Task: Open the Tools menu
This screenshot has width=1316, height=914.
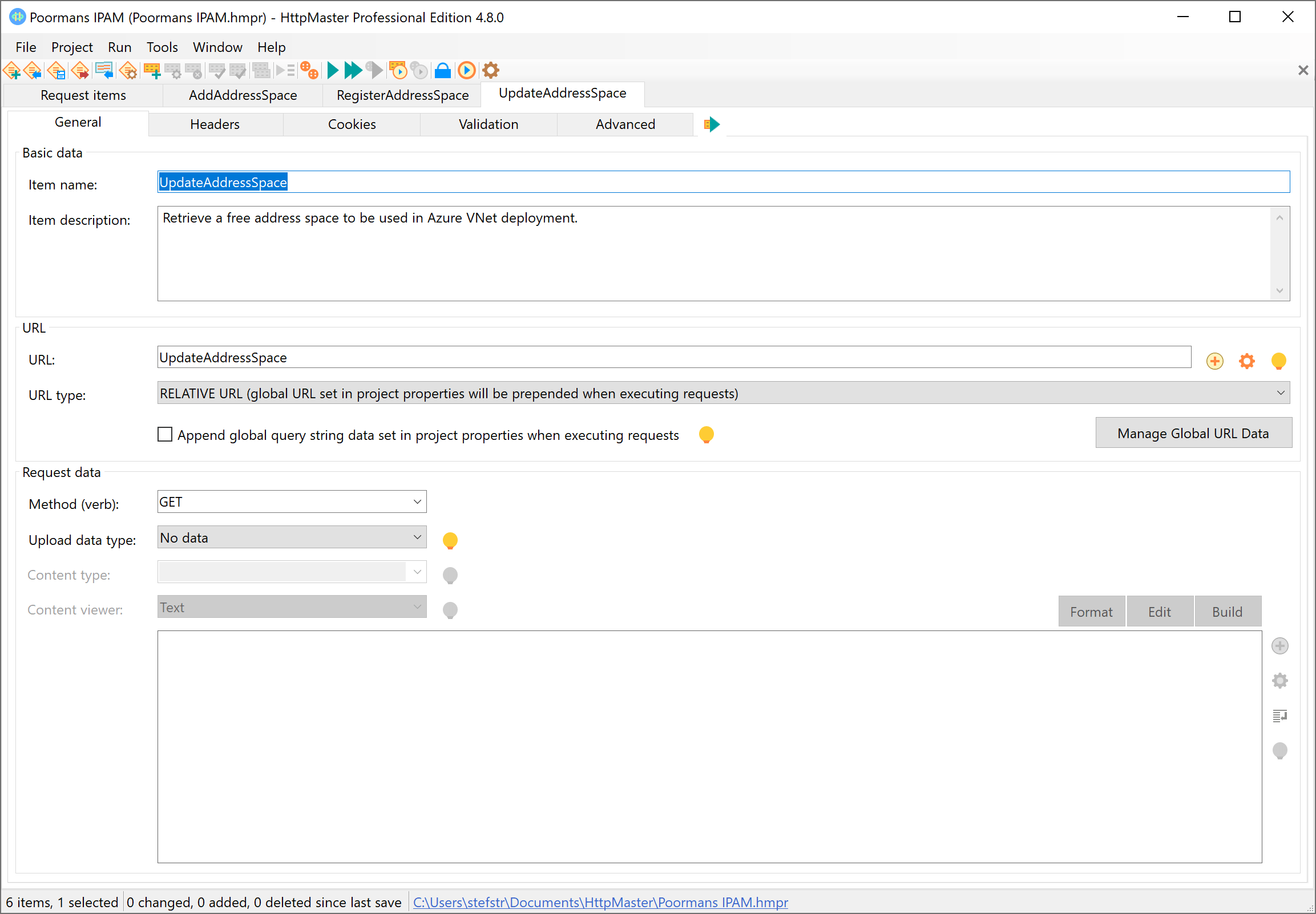Action: point(162,47)
